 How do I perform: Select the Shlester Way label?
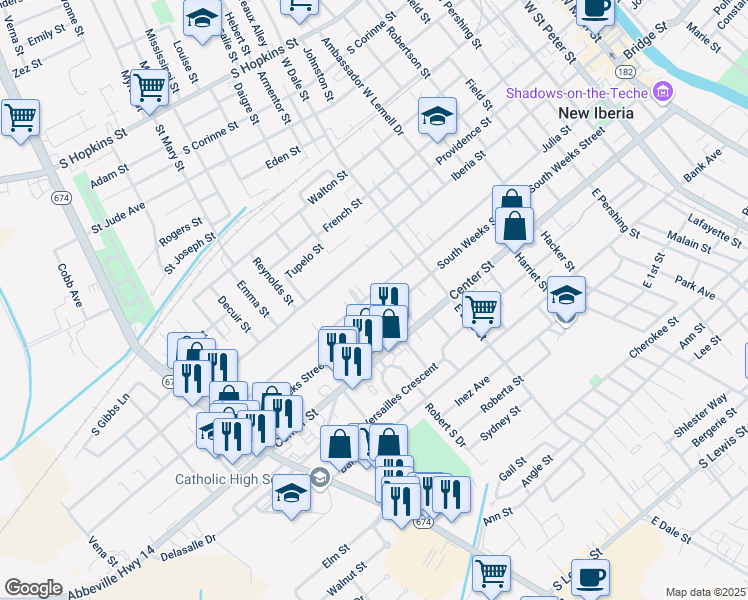700,415
